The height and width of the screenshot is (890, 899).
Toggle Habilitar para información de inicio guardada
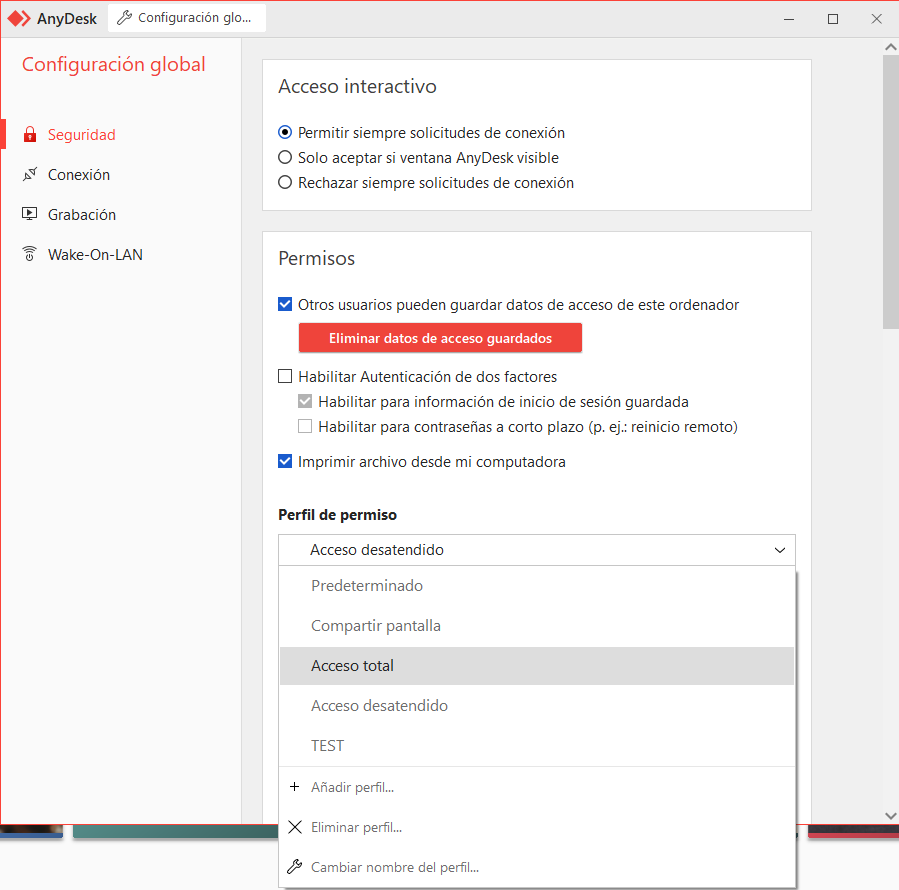click(x=305, y=401)
